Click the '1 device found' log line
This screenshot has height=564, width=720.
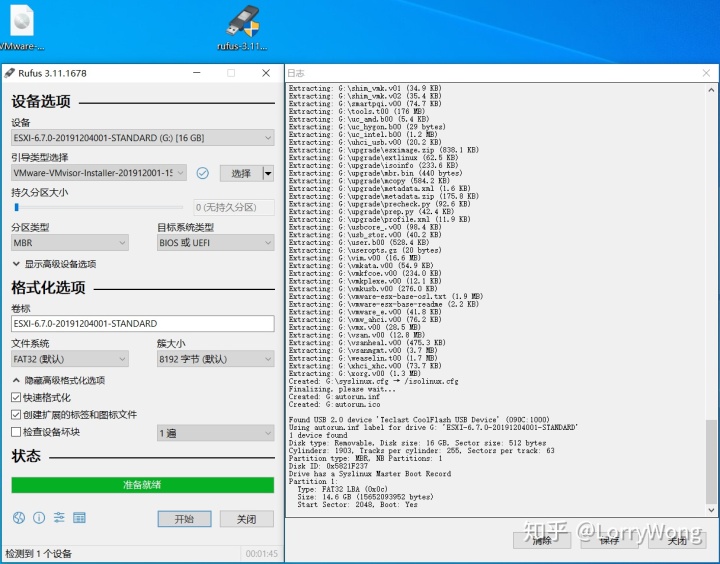coord(318,435)
